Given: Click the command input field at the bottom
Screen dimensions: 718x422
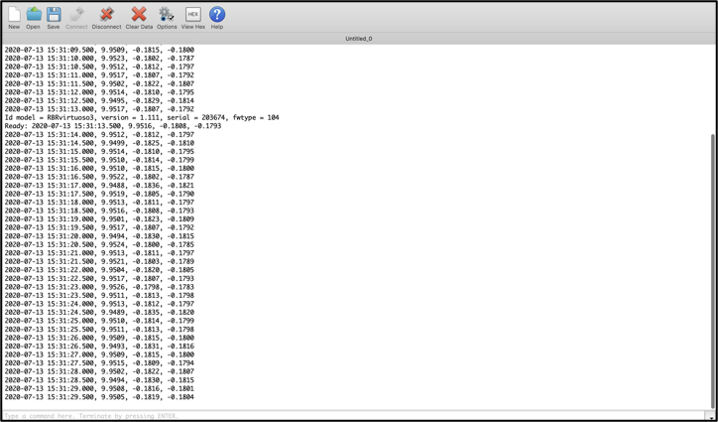Looking at the screenshot, I should [350, 416].
